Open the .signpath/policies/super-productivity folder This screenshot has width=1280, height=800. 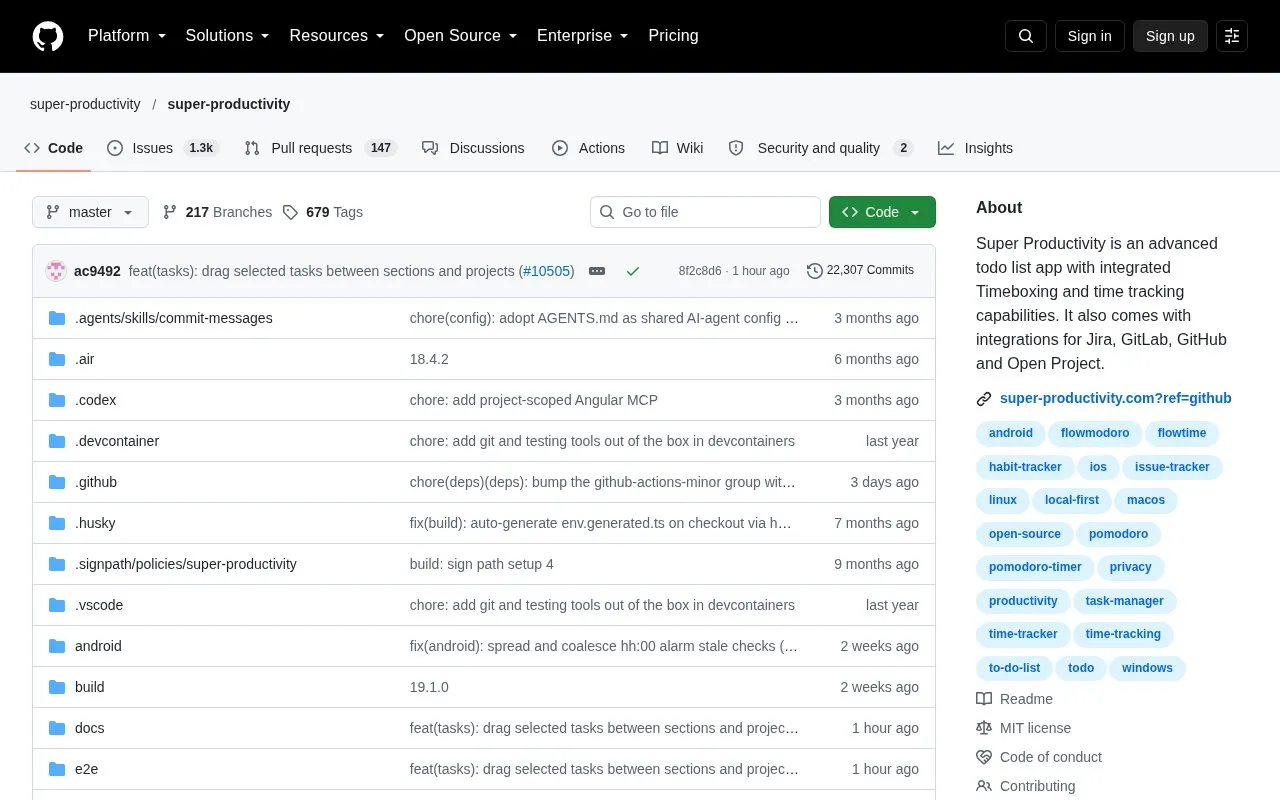[186, 564]
